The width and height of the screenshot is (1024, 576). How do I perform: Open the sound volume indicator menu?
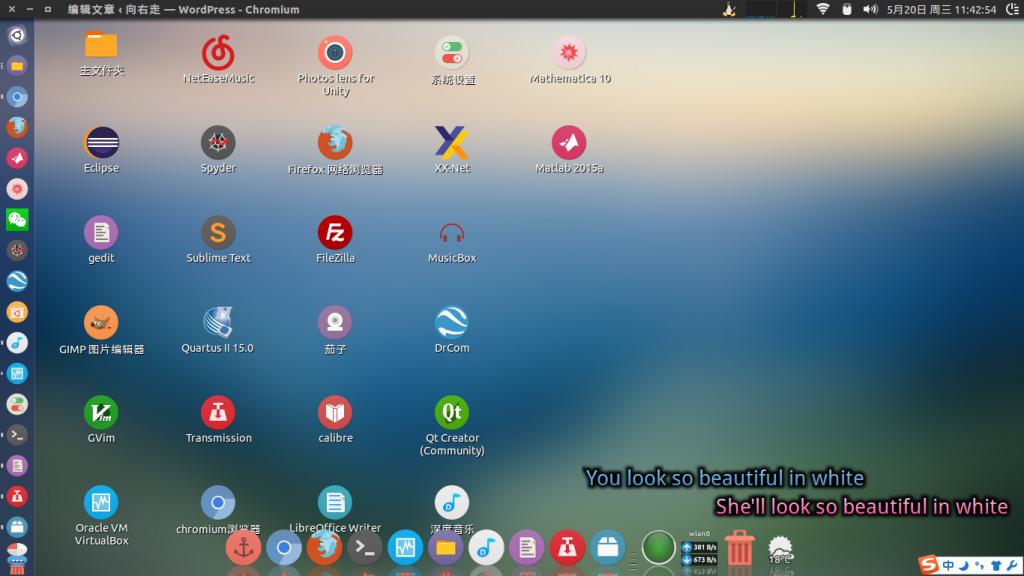(869, 9)
